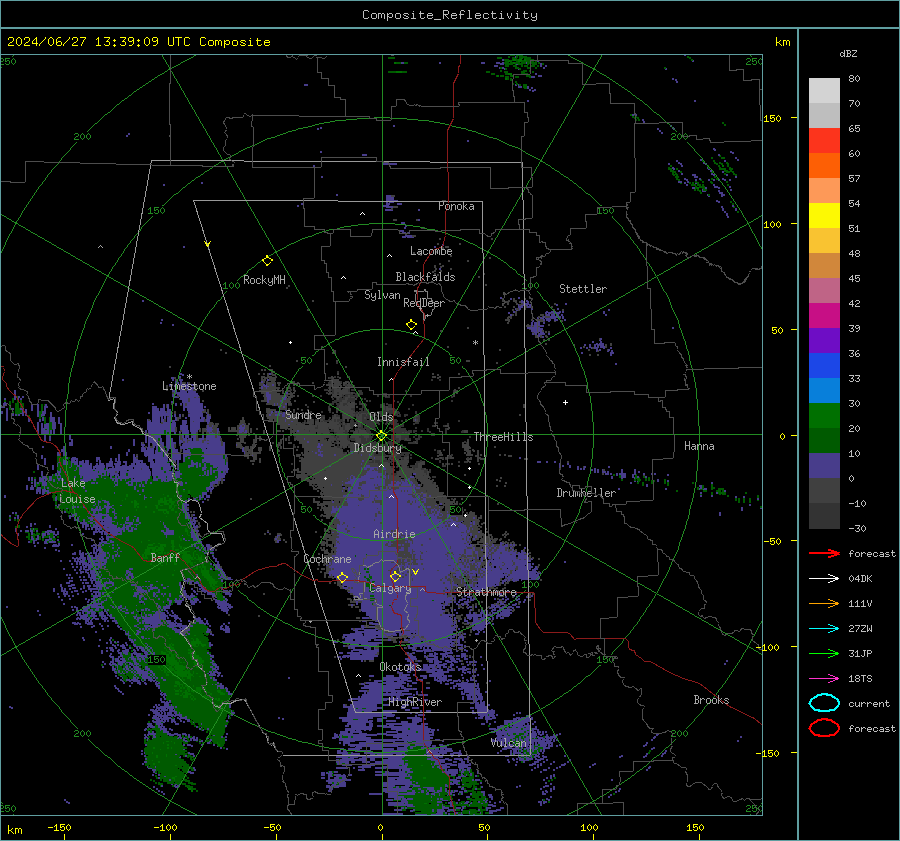Click the Lake Louise label

(x=77, y=491)
